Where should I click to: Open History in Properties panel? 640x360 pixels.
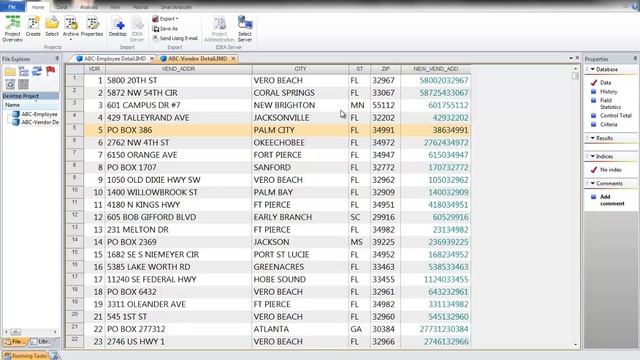[x=609, y=92]
